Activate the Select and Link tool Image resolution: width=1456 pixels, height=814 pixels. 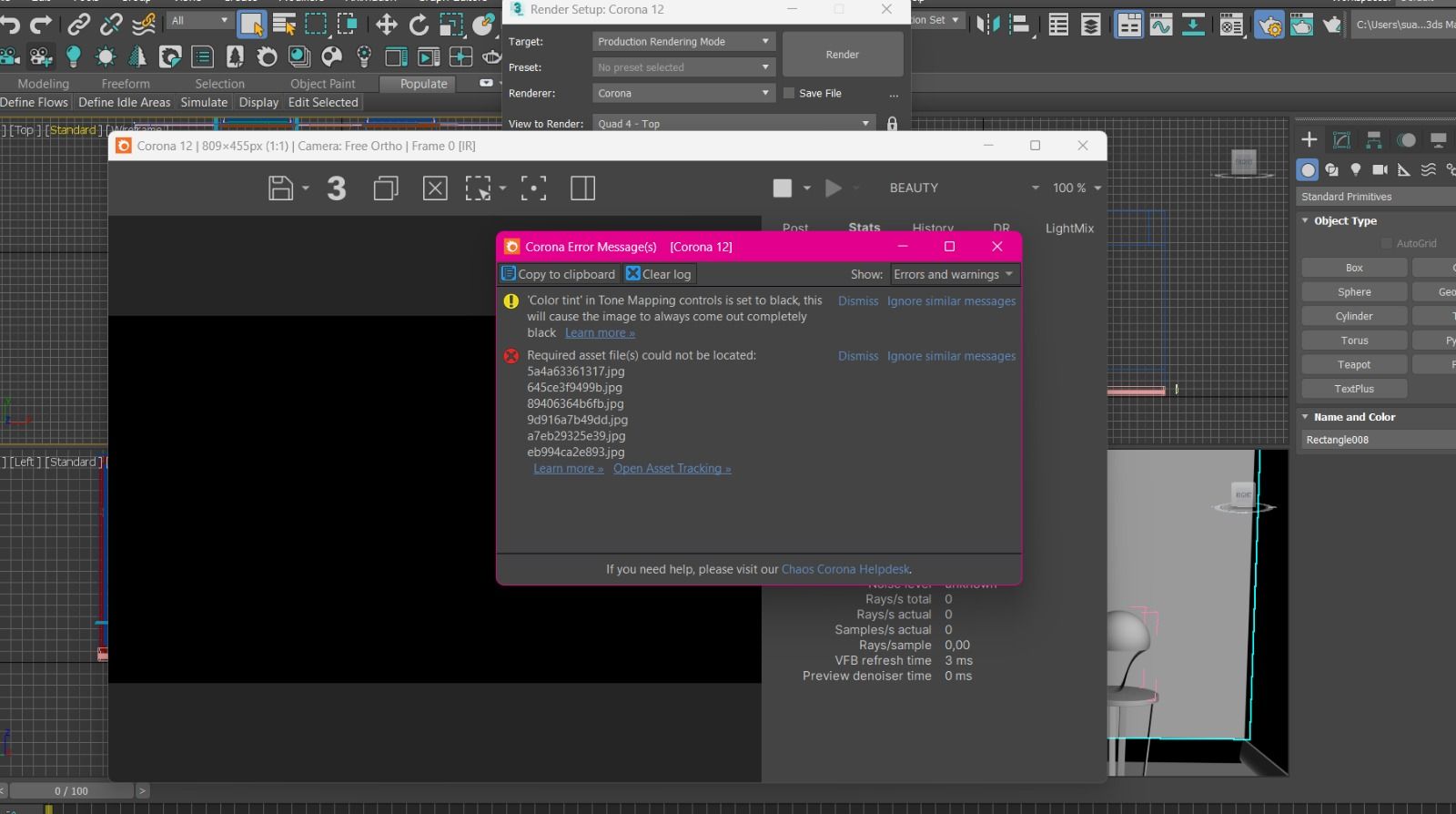click(79, 25)
